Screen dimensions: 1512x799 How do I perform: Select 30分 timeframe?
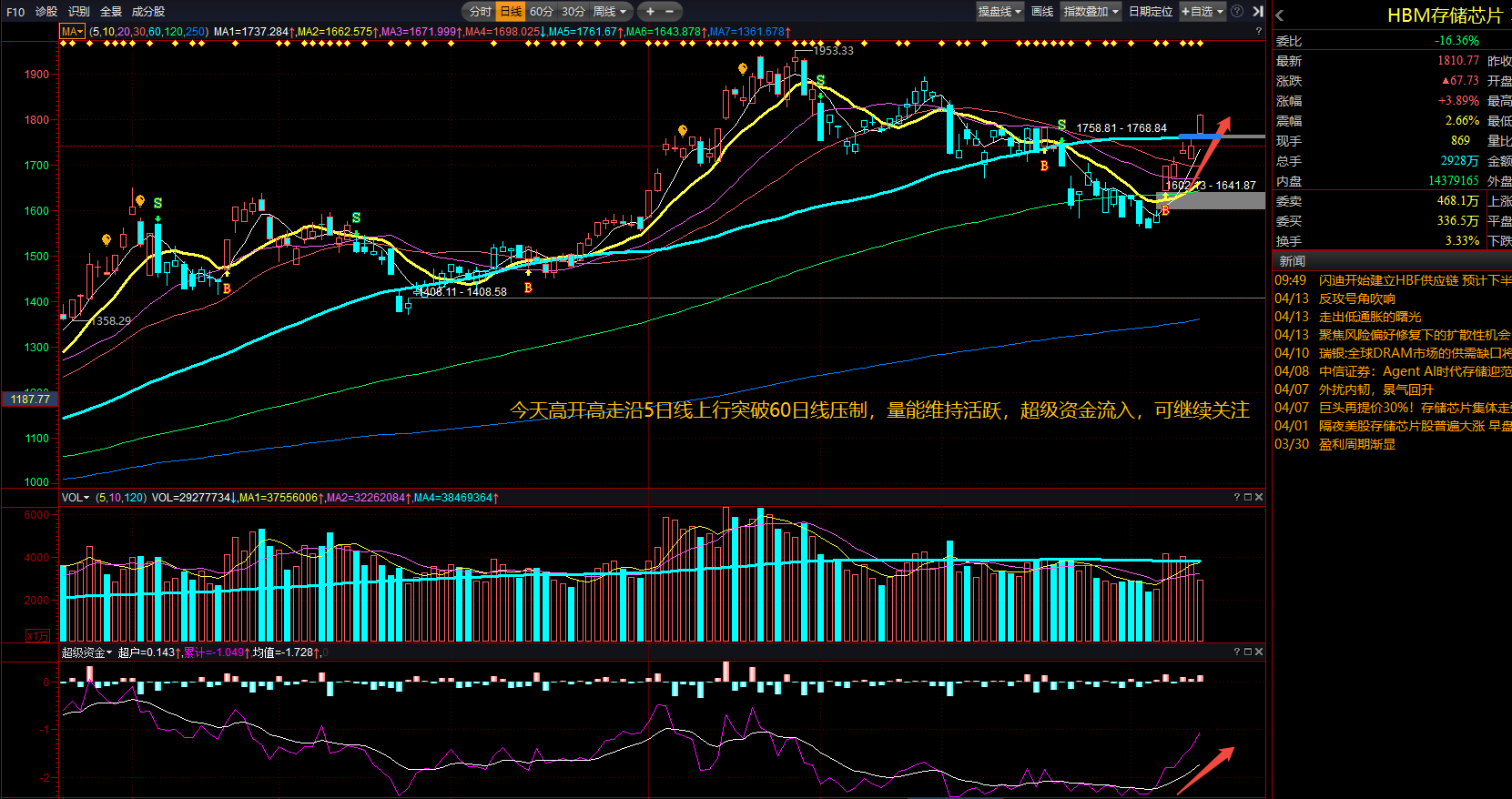coord(573,12)
